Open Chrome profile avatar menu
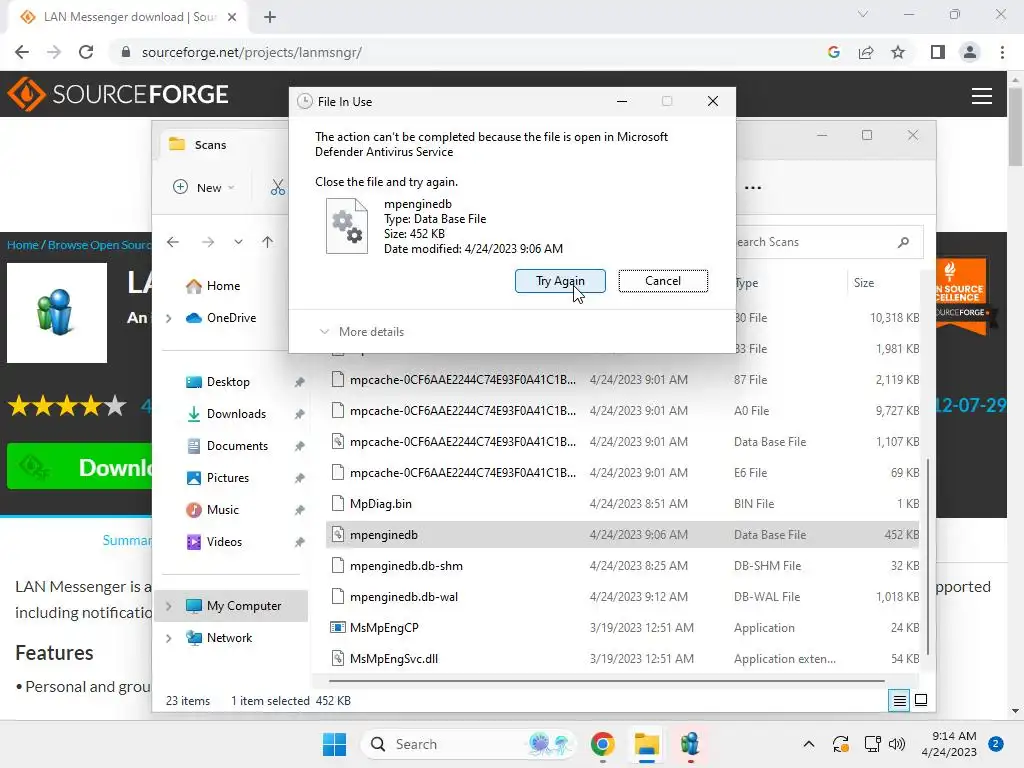1024x768 pixels. click(x=970, y=52)
